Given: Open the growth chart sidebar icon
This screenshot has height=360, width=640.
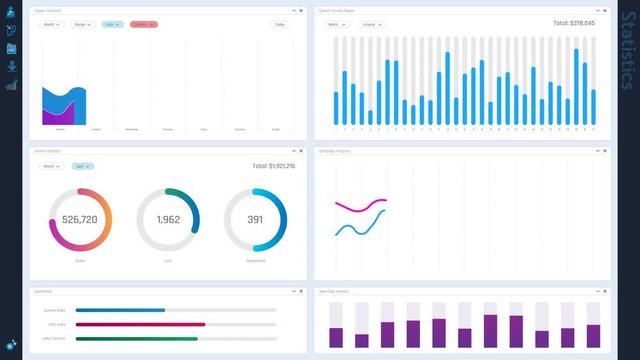Looking at the screenshot, I should pyautogui.click(x=11, y=84).
